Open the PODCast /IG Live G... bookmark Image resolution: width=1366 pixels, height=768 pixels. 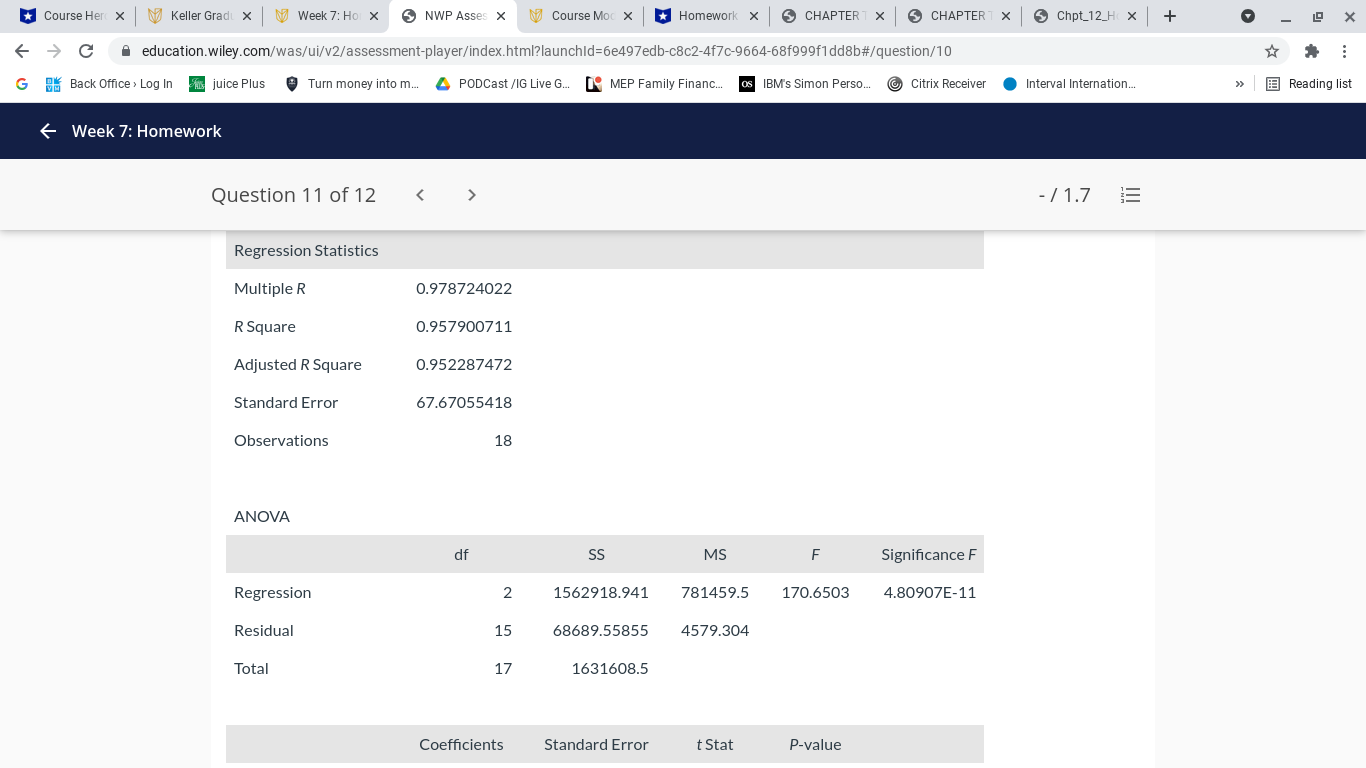[x=503, y=84]
